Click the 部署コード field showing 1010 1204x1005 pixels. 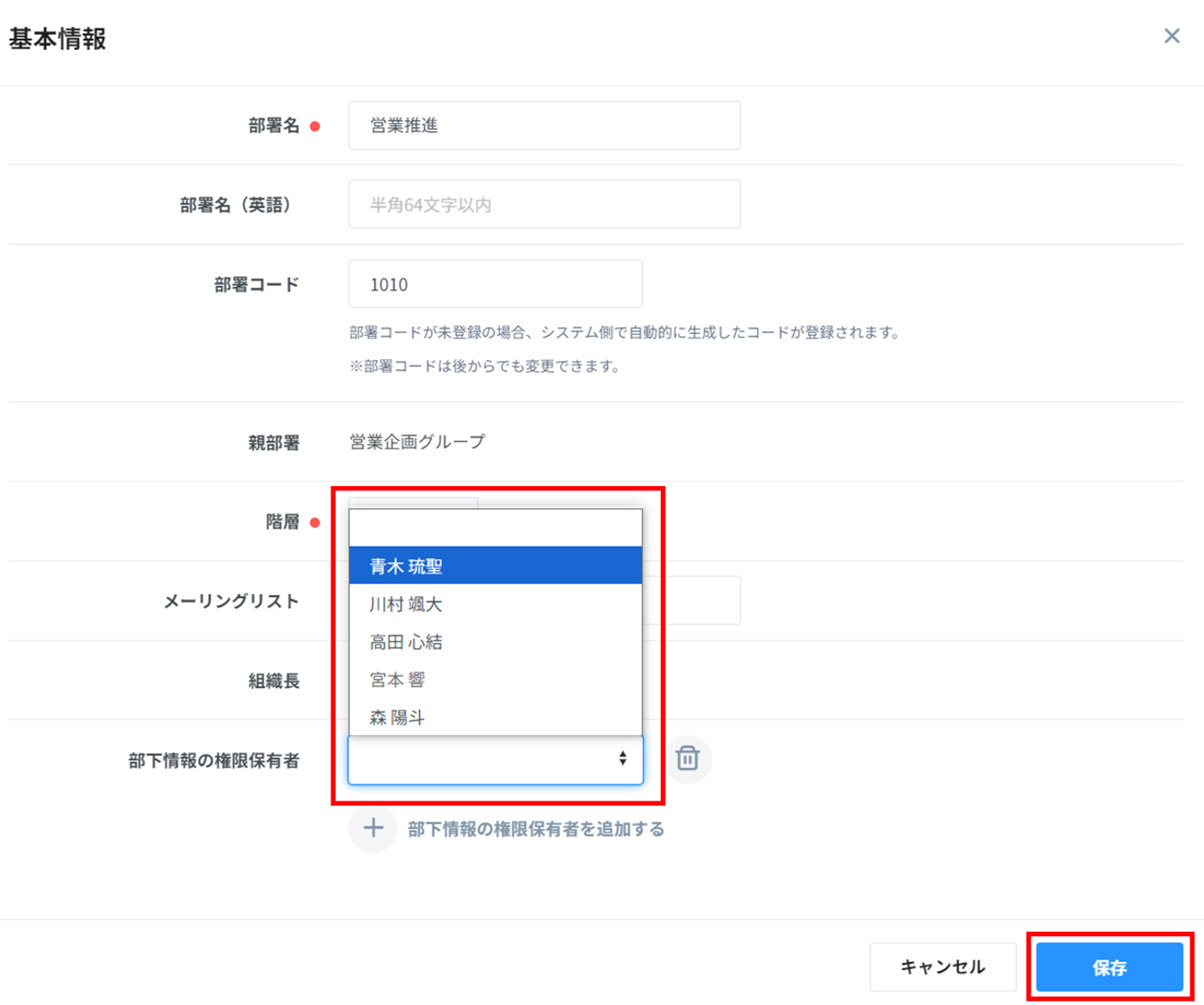[x=495, y=284]
